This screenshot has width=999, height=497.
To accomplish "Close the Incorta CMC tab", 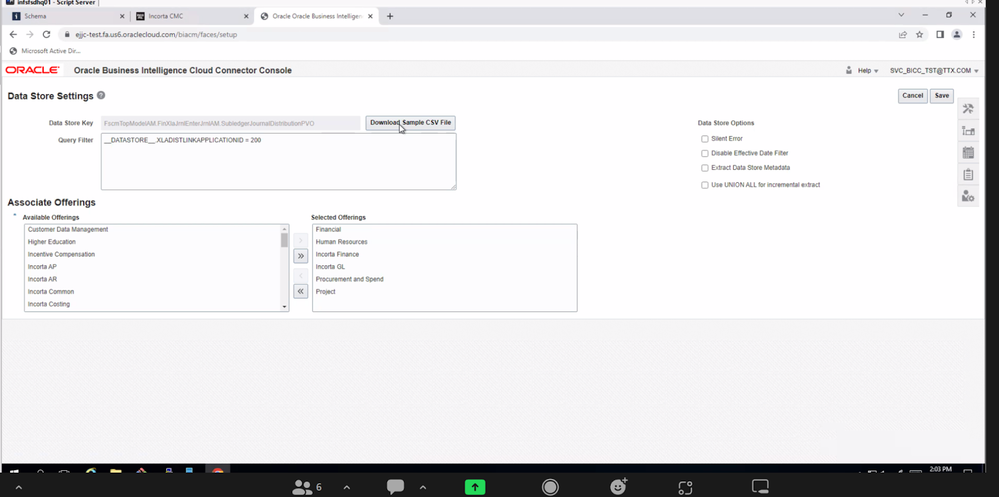I will coord(245,16).
